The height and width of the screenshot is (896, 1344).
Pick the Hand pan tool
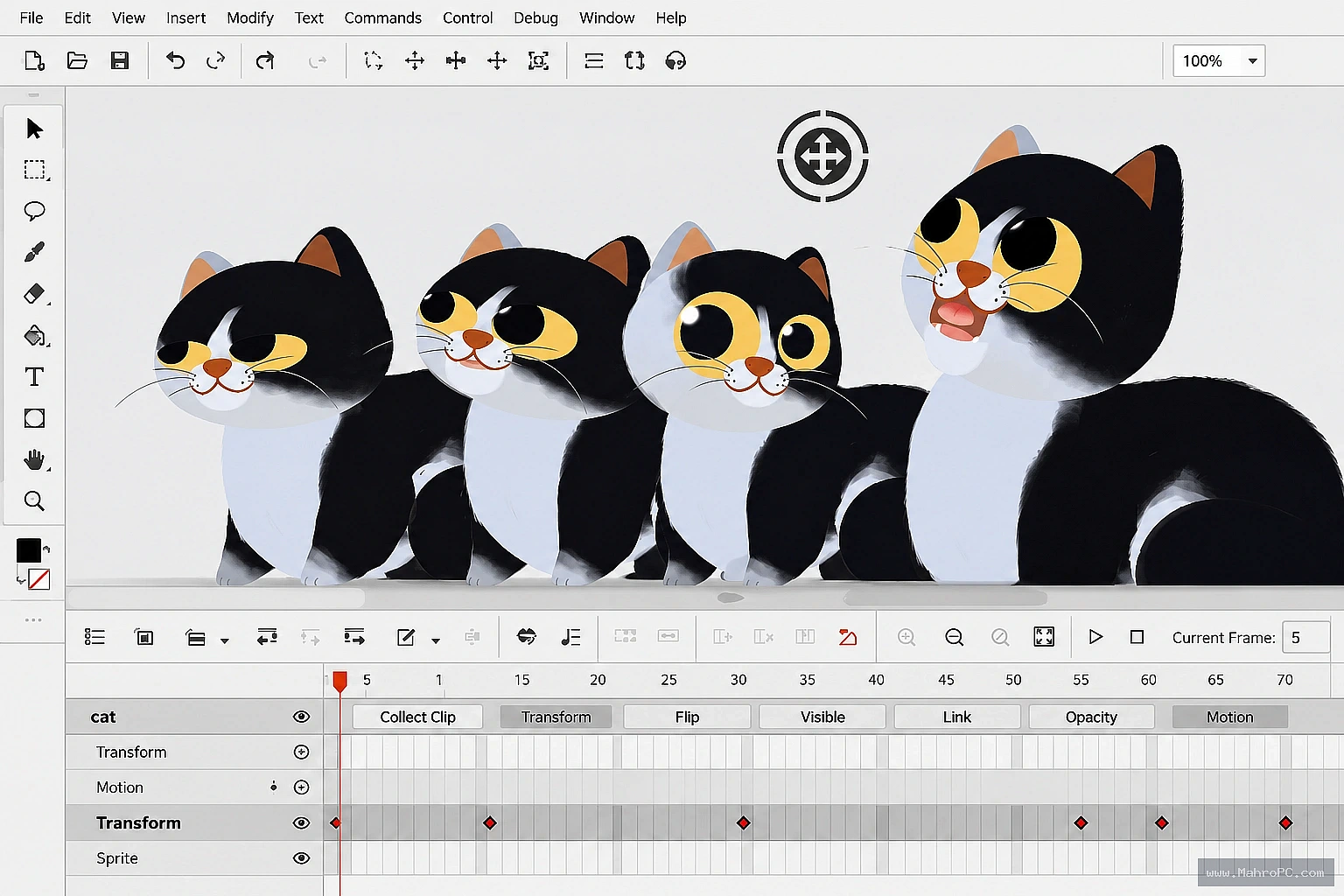[x=34, y=459]
